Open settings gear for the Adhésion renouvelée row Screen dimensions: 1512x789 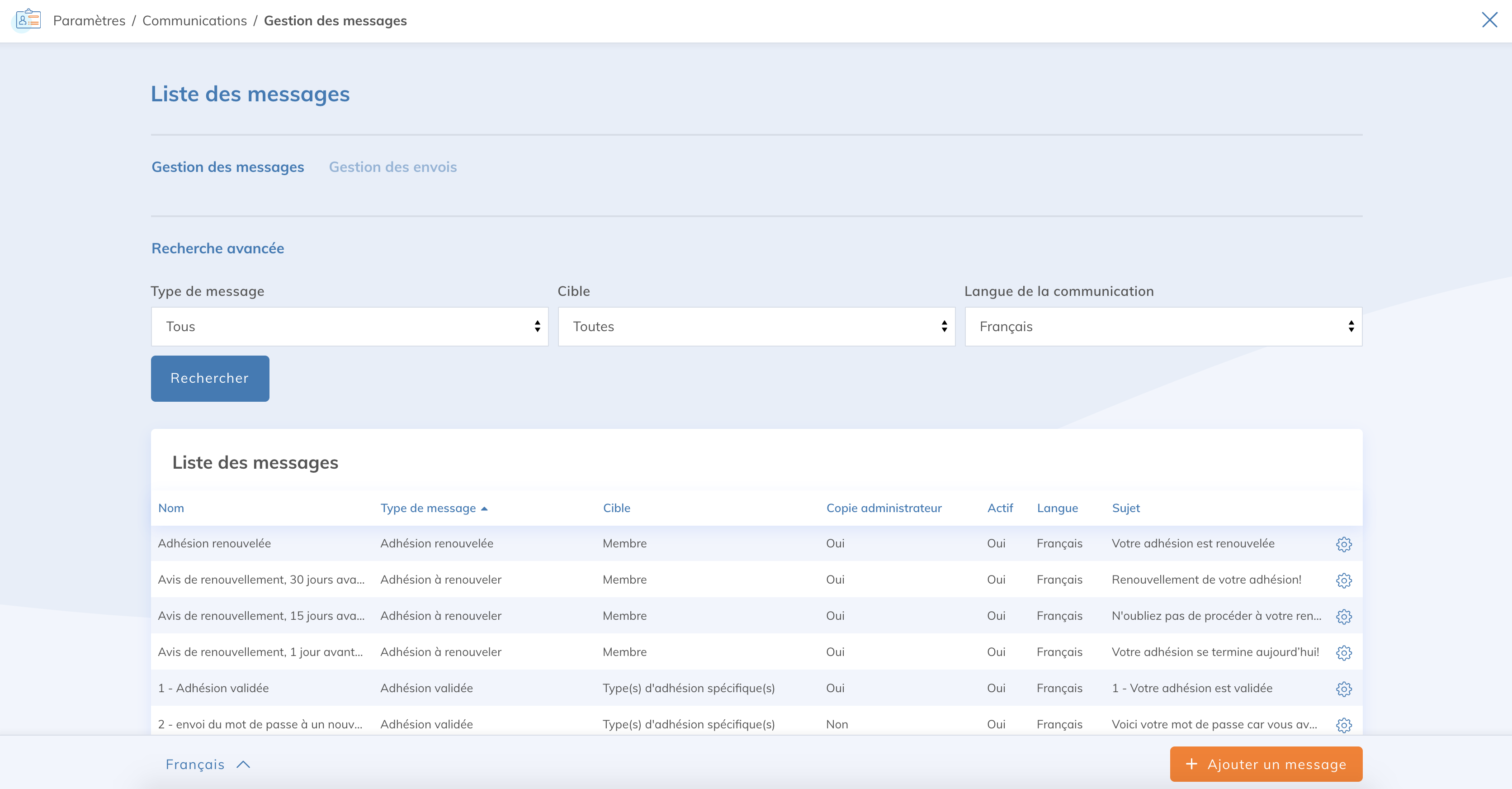tap(1344, 543)
